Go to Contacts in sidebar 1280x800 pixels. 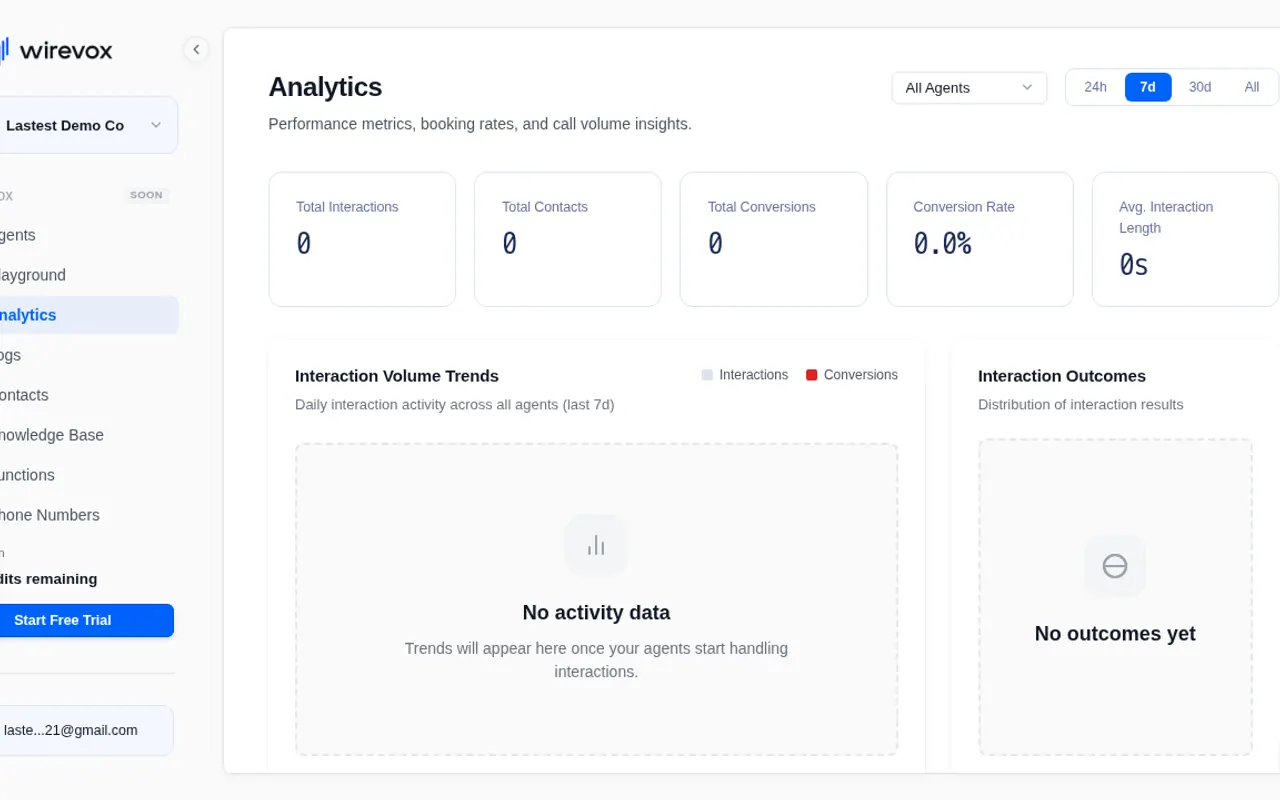click(x=88, y=395)
